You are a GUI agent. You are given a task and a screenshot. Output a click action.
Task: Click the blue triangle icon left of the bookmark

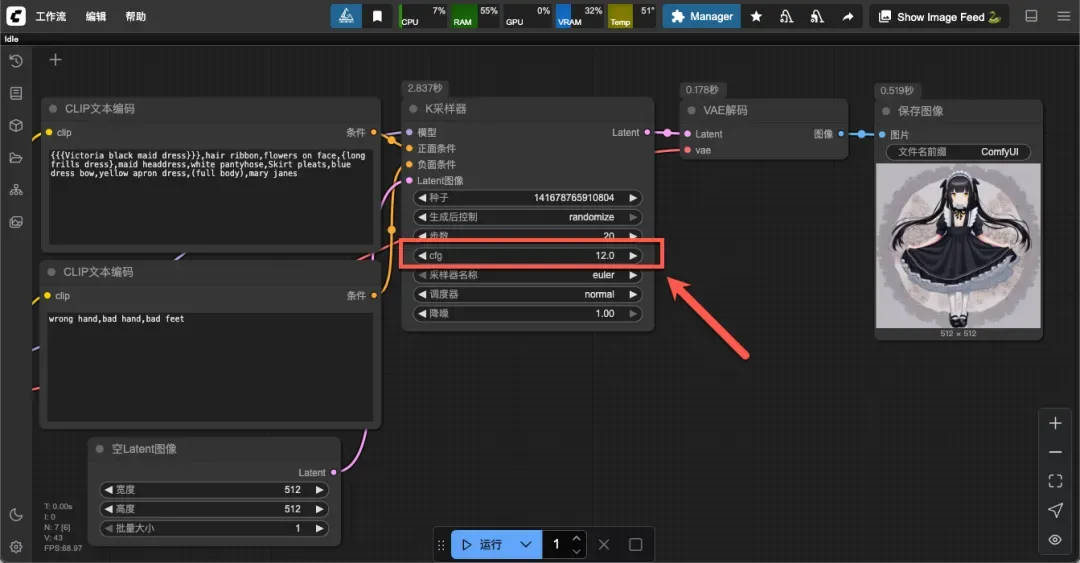pos(346,16)
